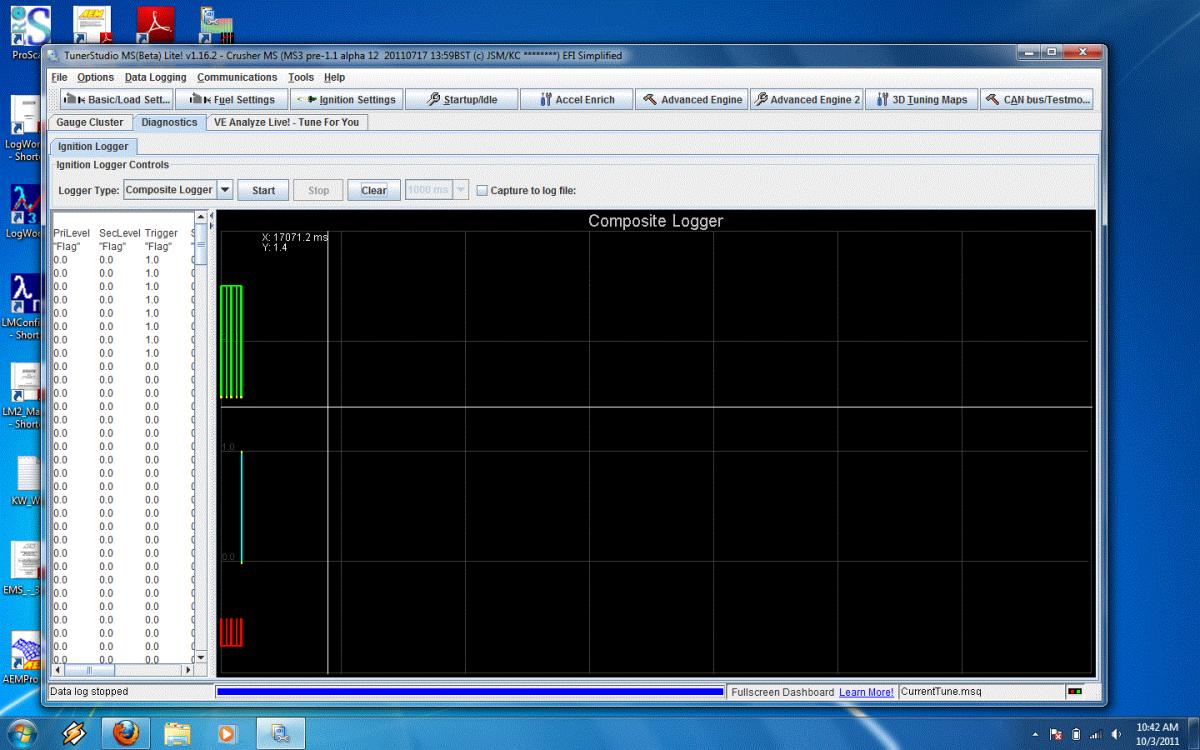Follow the Learn More link
Screen dimensions: 1200x750
pos(866,692)
